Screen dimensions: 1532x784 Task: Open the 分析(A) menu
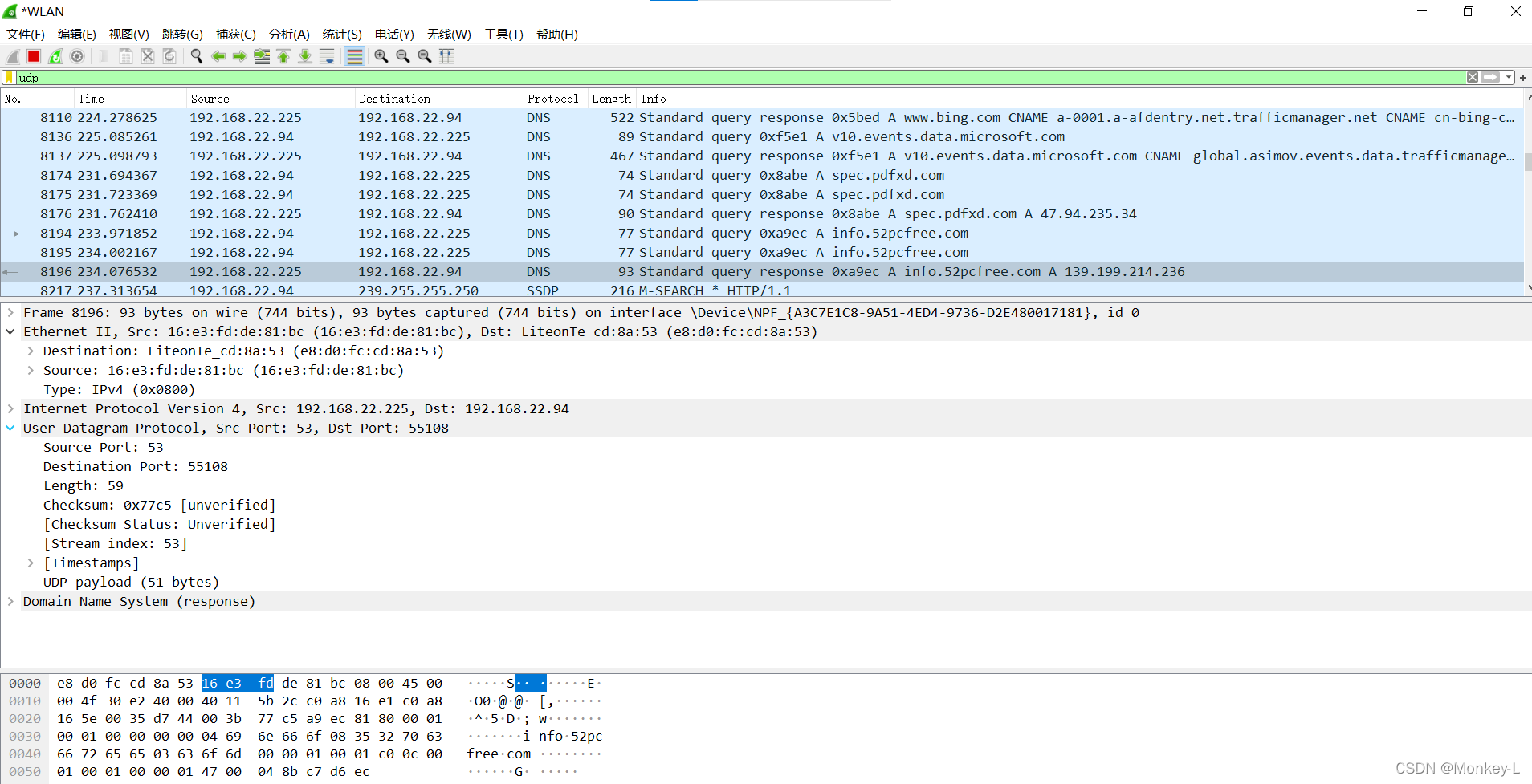[x=289, y=35]
